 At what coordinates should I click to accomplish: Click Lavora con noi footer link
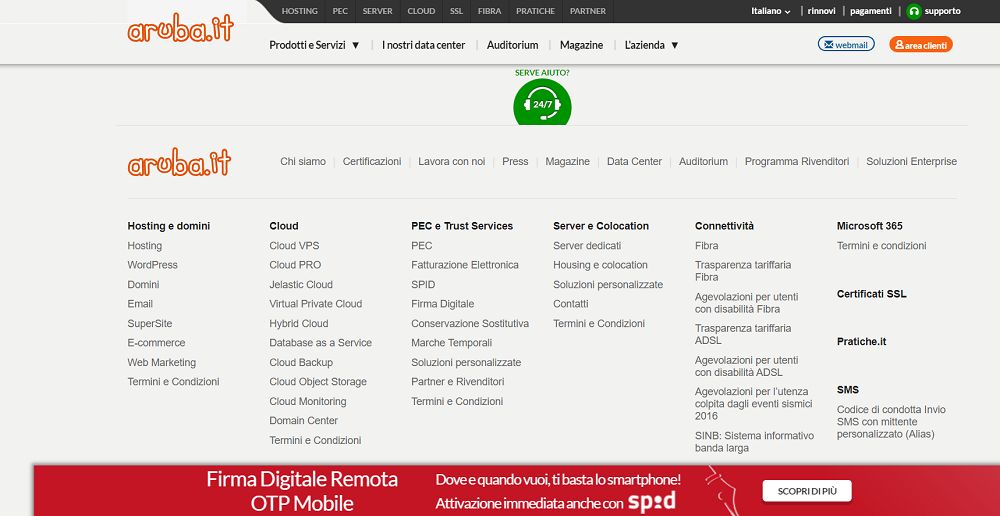pos(452,162)
